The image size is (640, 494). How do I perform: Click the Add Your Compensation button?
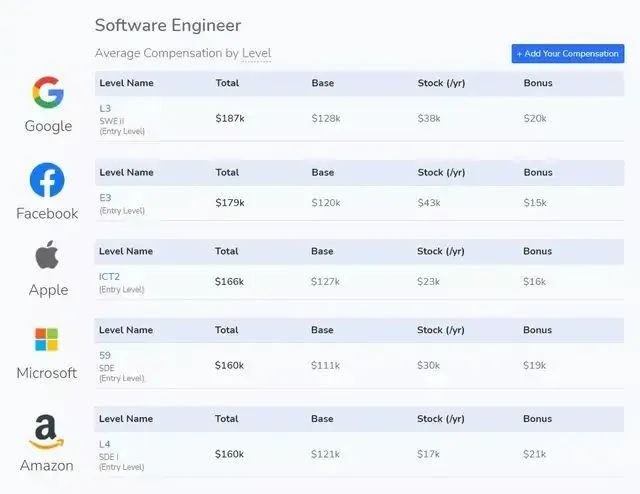pos(568,53)
